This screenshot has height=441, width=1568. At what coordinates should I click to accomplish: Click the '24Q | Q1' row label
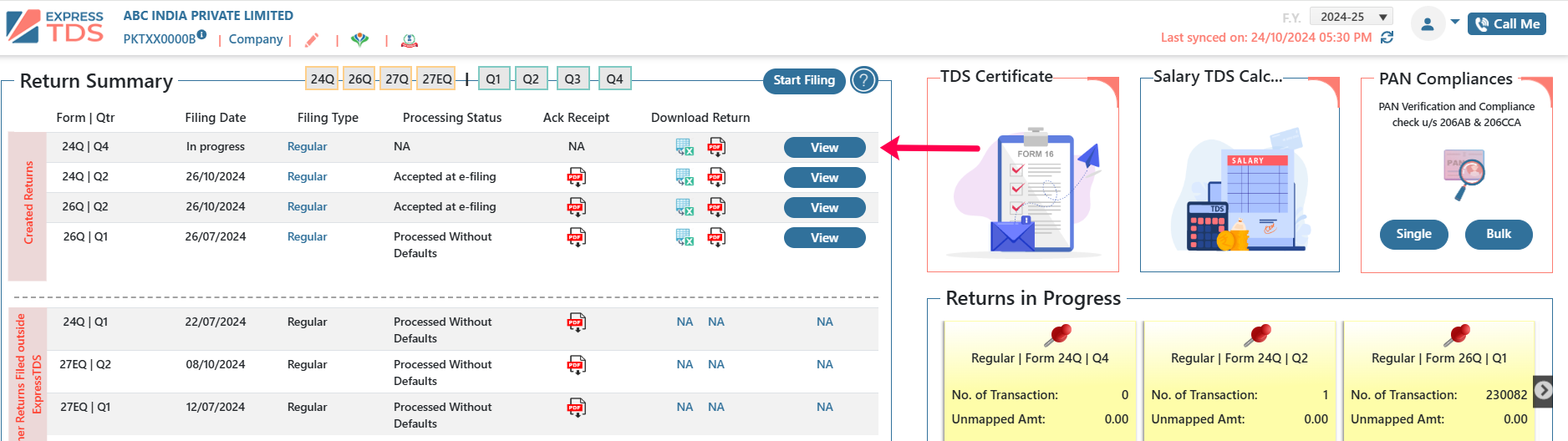[85, 322]
